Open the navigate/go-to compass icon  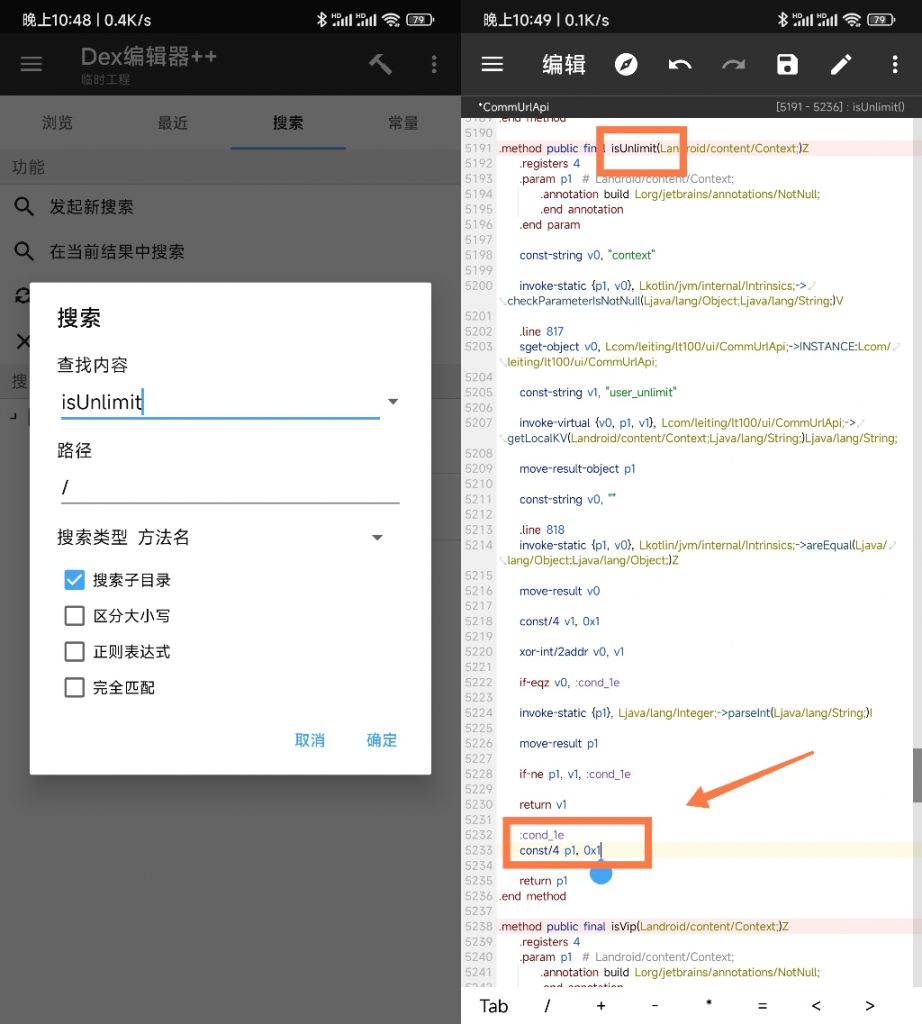click(626, 63)
